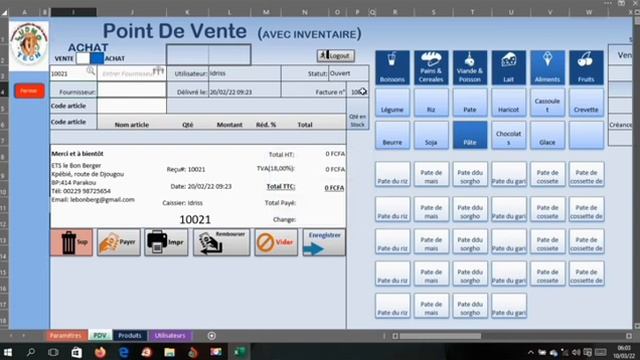Viewport: 640px width, 360px height.
Task: Choose the Cassoulet subcategory
Action: tap(547, 102)
